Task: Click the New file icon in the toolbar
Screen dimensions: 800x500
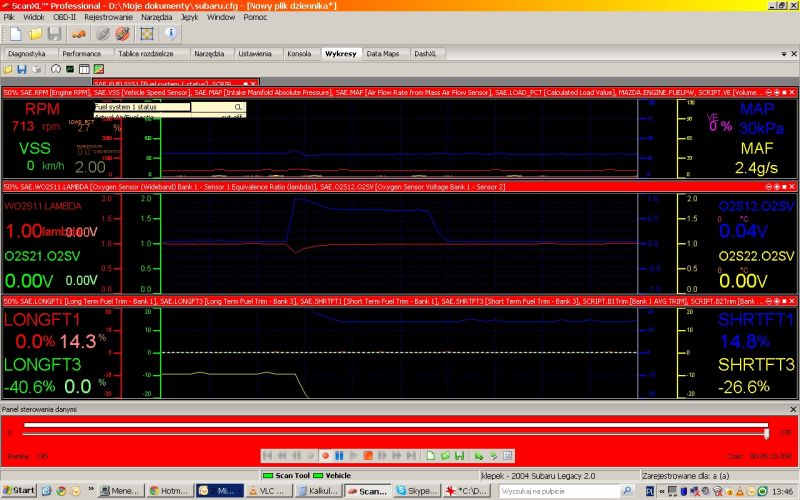Action: coord(15,34)
